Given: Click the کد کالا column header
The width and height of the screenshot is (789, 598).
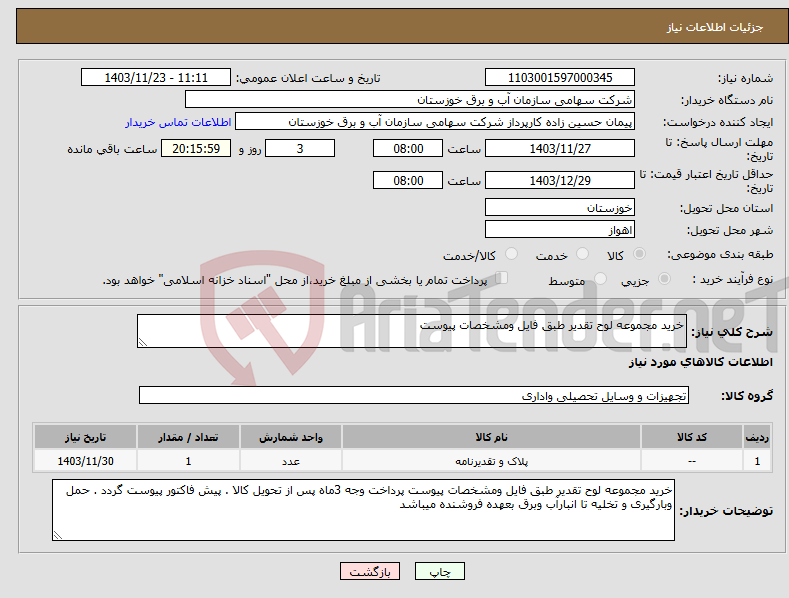Looking at the screenshot, I should coord(692,437).
